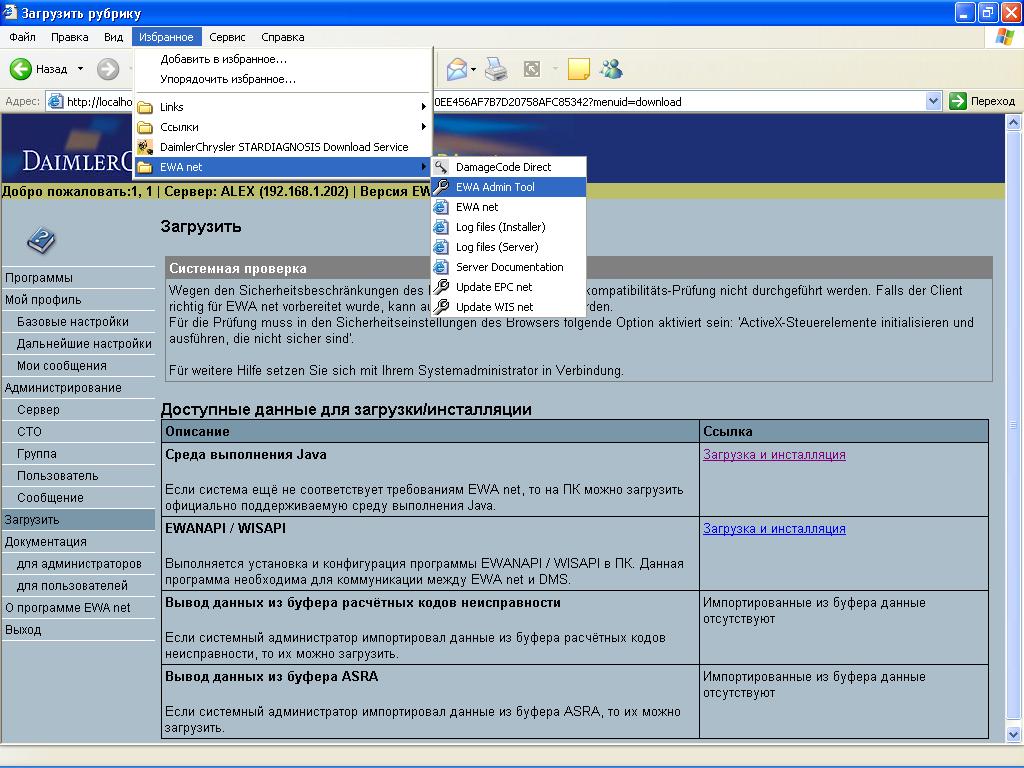The width and height of the screenshot is (1024, 768).
Task: Open Базовые настройки in the sidebar
Action: [x=72, y=321]
